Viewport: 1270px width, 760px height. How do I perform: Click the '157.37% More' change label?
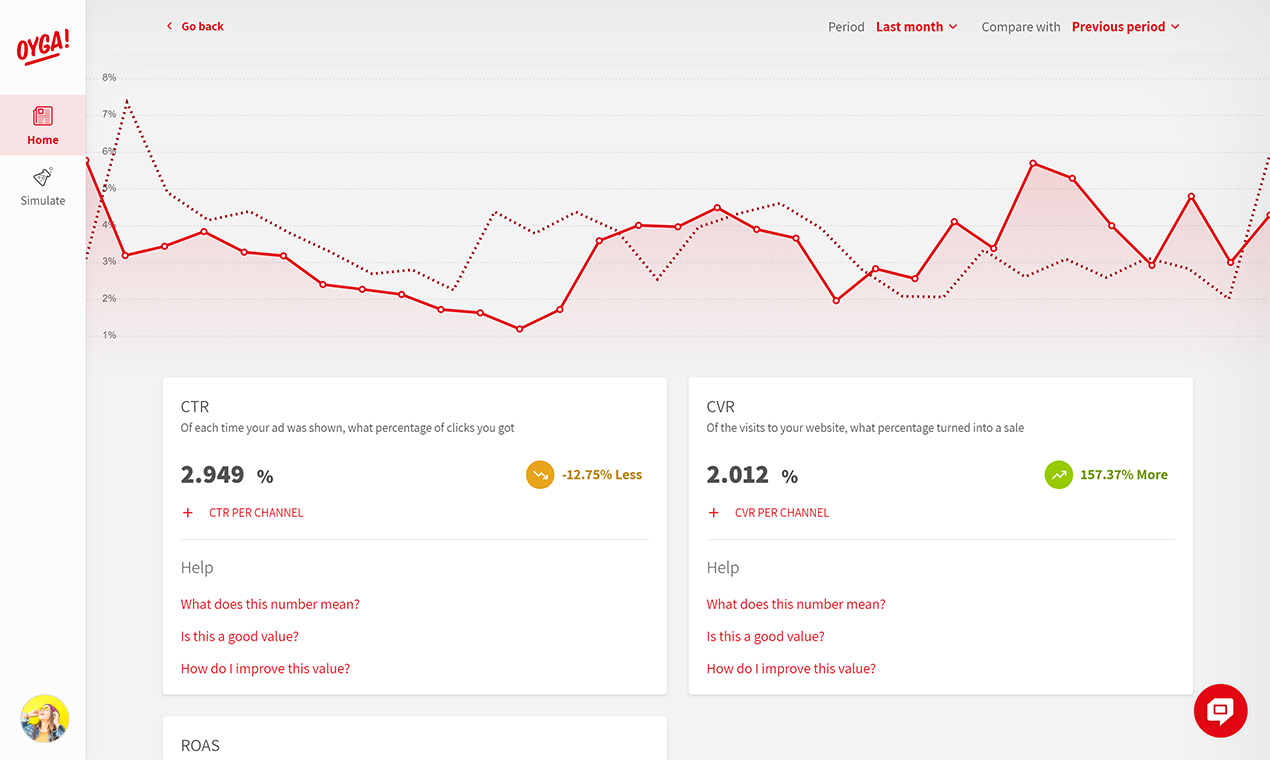[1124, 475]
